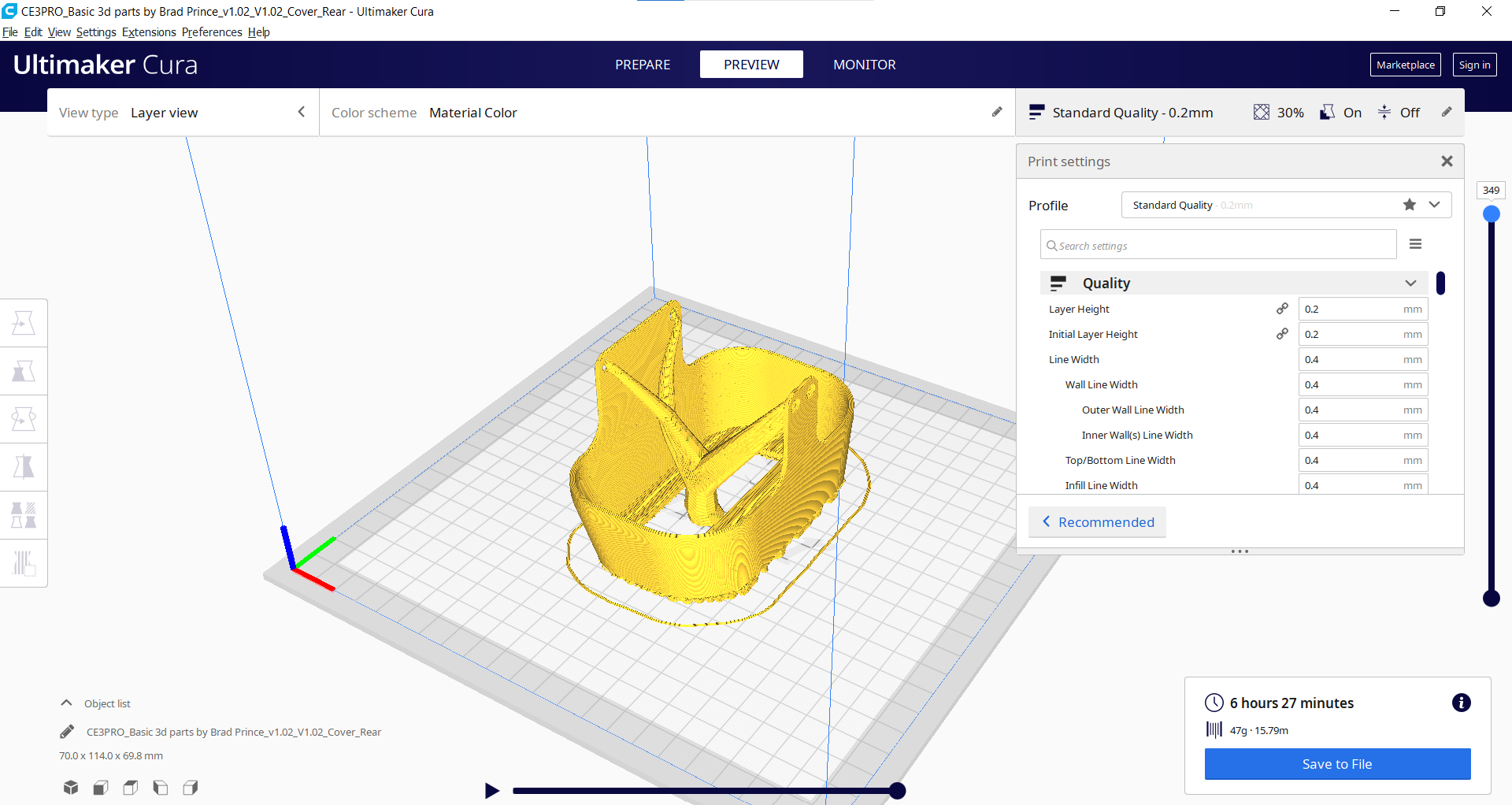Expand the Standard Quality - 0.2mm settings header
The image size is (1512, 805).
1240,113
